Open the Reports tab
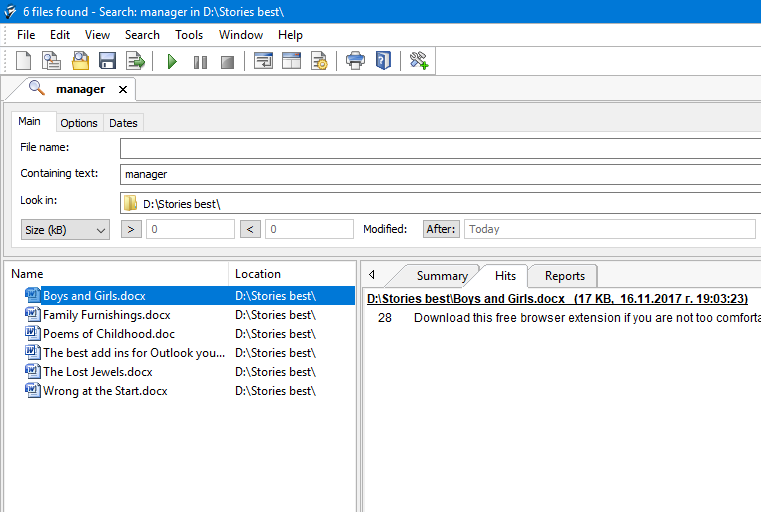Image resolution: width=761 pixels, height=512 pixels. (x=565, y=276)
